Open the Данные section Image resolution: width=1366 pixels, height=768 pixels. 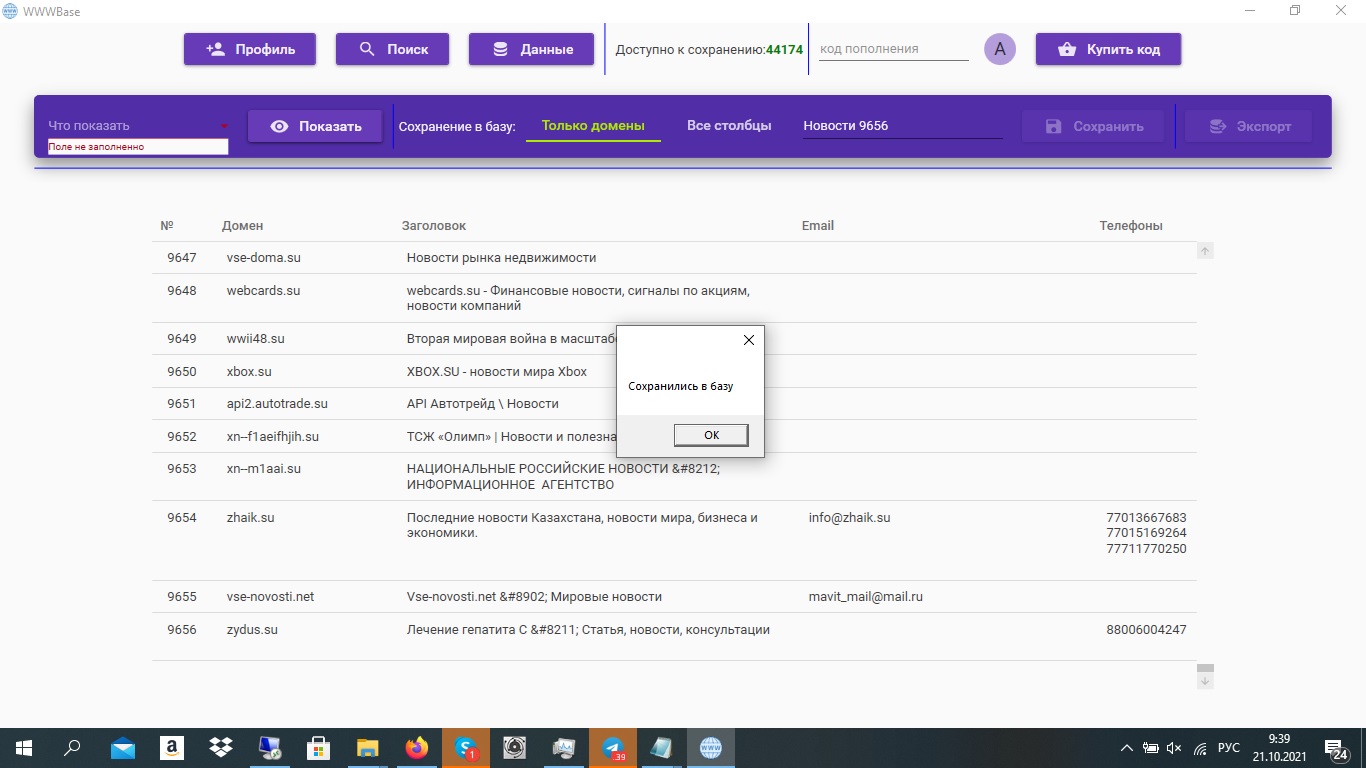click(x=531, y=49)
